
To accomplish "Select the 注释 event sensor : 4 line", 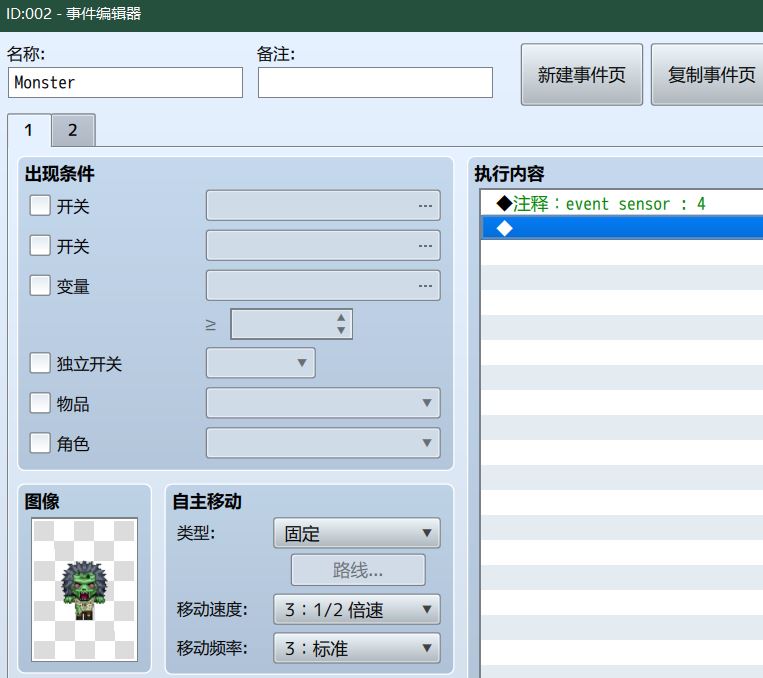I will click(x=622, y=203).
